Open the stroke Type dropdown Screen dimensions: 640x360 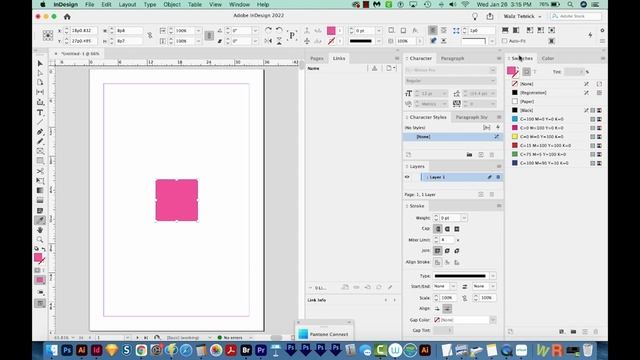point(493,276)
